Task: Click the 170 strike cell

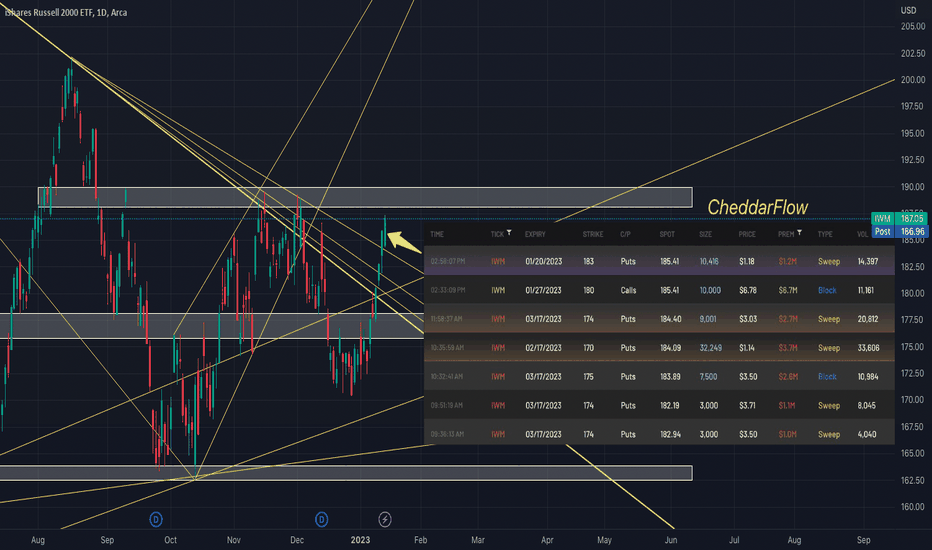Action: click(x=588, y=348)
